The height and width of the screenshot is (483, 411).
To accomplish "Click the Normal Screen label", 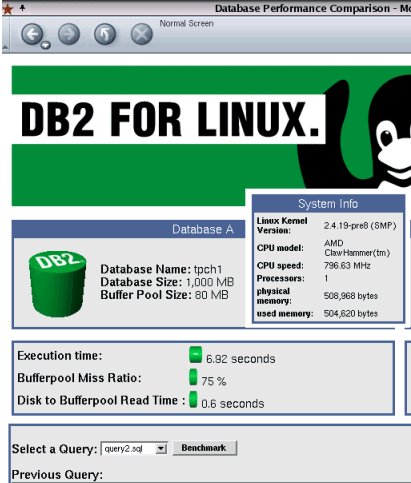I will [186, 23].
